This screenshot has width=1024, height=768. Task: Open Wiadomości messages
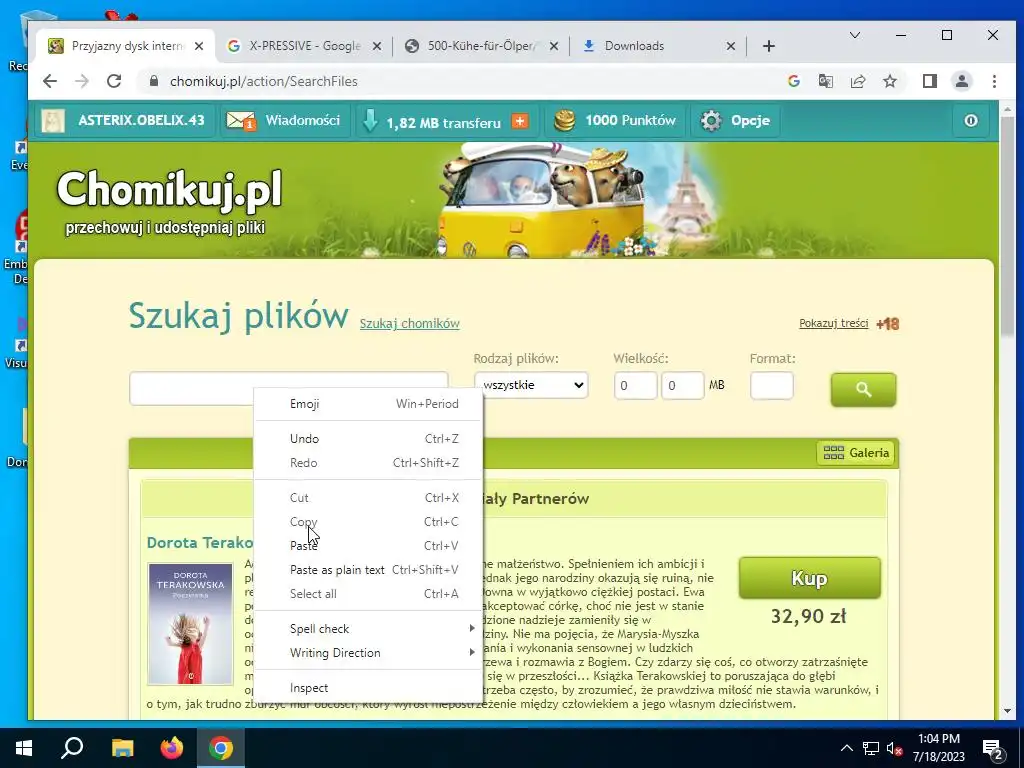click(x=283, y=121)
